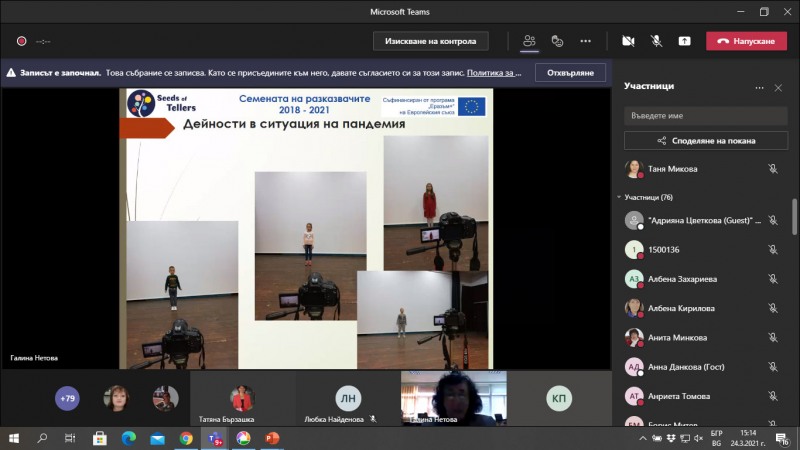Click the muted mic icon for Анита Минкова
Viewport: 800px width, 450px height.
coord(773,337)
